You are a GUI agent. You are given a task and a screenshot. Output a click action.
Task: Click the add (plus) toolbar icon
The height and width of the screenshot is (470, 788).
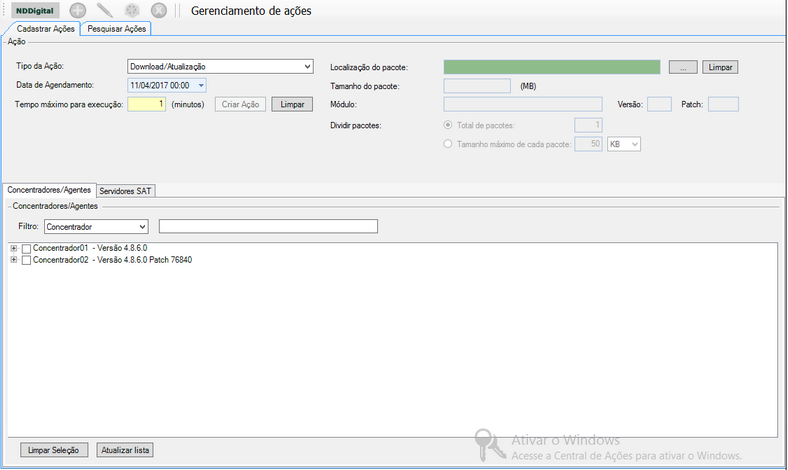point(77,10)
